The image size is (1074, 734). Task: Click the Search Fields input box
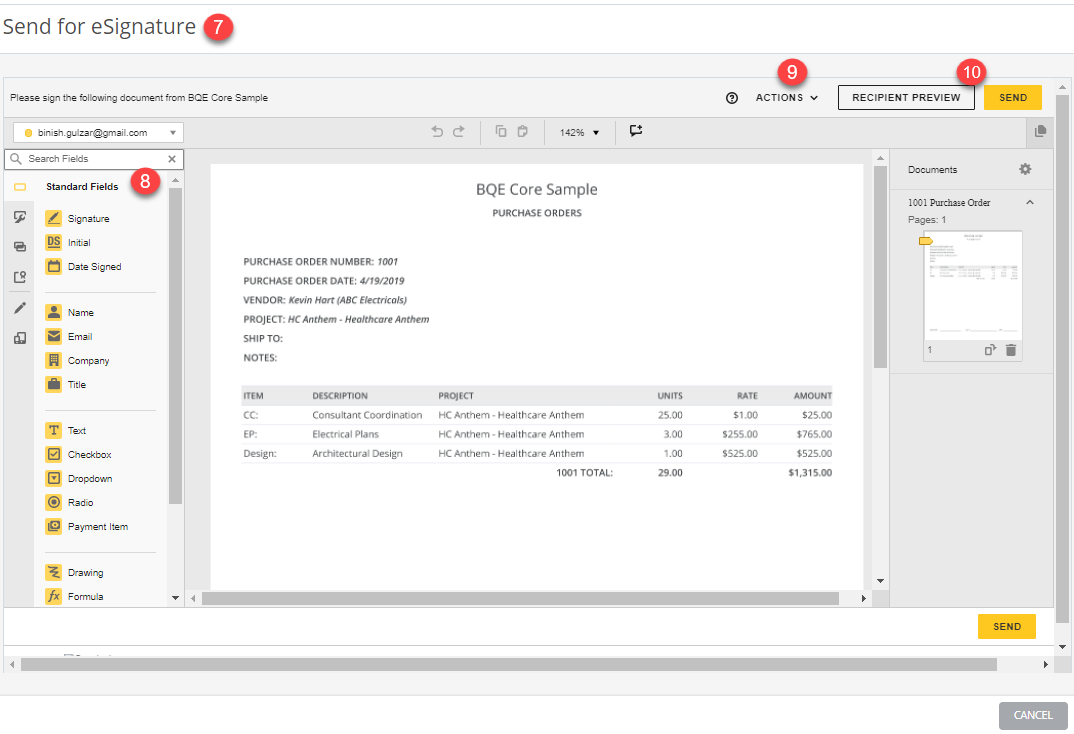[x=94, y=159]
